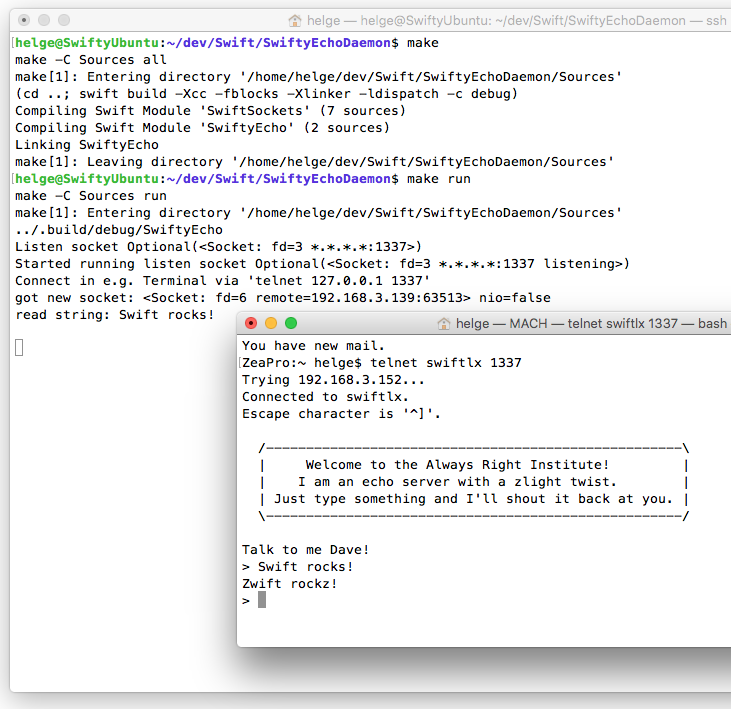
Task: Click "Connect in e.g. Terminal via 'telnet 127.0.0.1 1337'" line
Action: click(222, 281)
